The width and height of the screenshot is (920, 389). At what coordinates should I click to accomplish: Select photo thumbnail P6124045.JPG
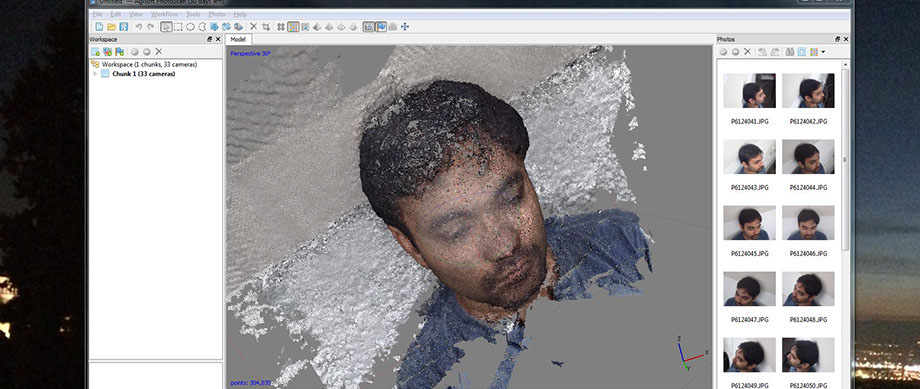[749, 223]
